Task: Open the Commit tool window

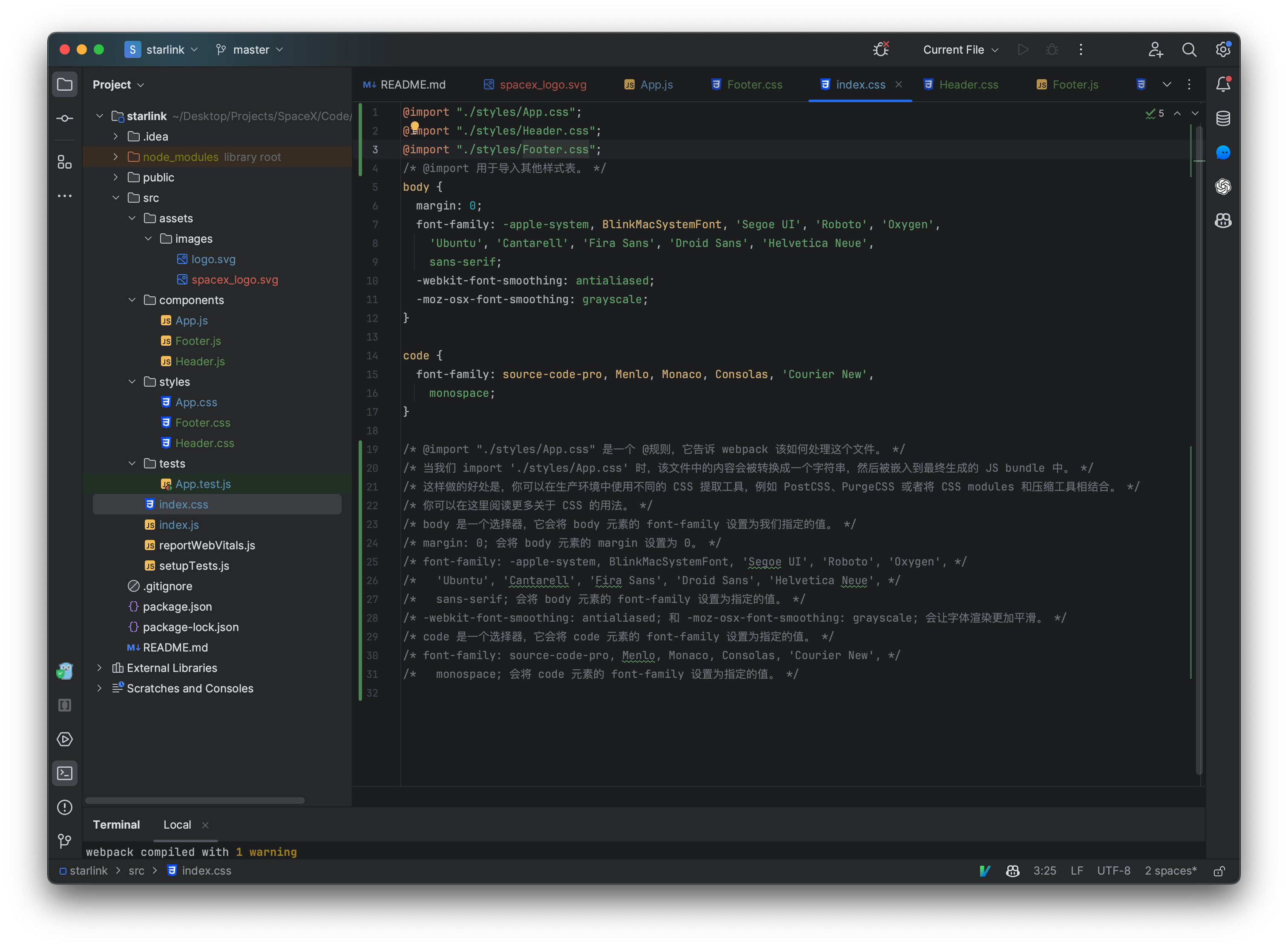Action: (x=64, y=118)
